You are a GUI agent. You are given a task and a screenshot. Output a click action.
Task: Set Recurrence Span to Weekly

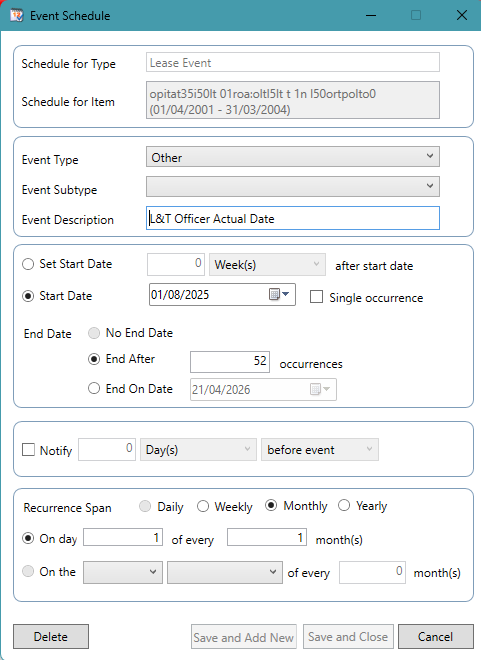[x=203, y=506]
